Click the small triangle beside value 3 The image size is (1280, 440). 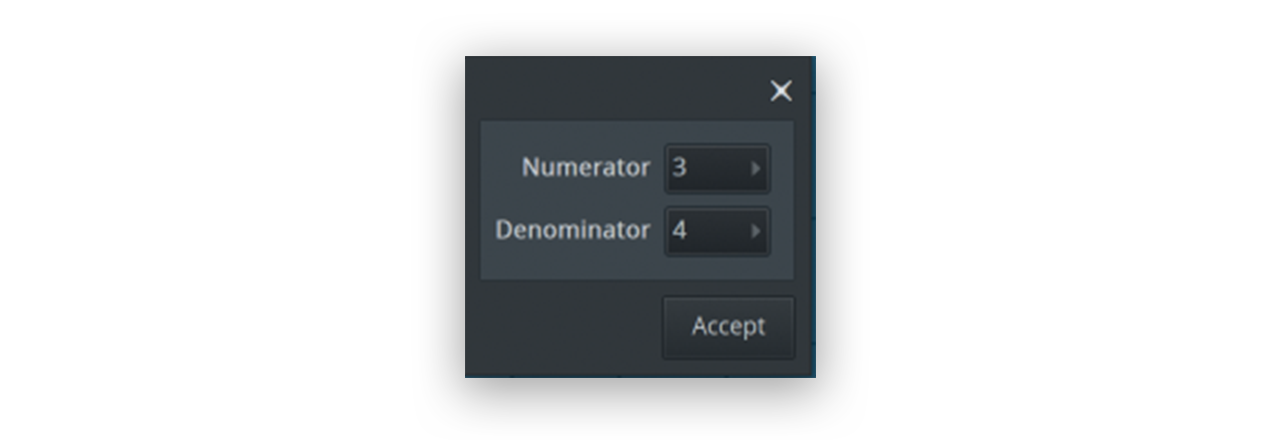756,168
